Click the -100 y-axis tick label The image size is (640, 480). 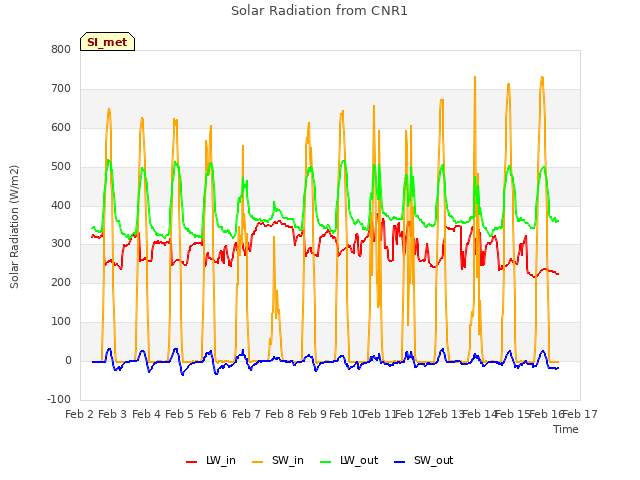click(x=59, y=400)
